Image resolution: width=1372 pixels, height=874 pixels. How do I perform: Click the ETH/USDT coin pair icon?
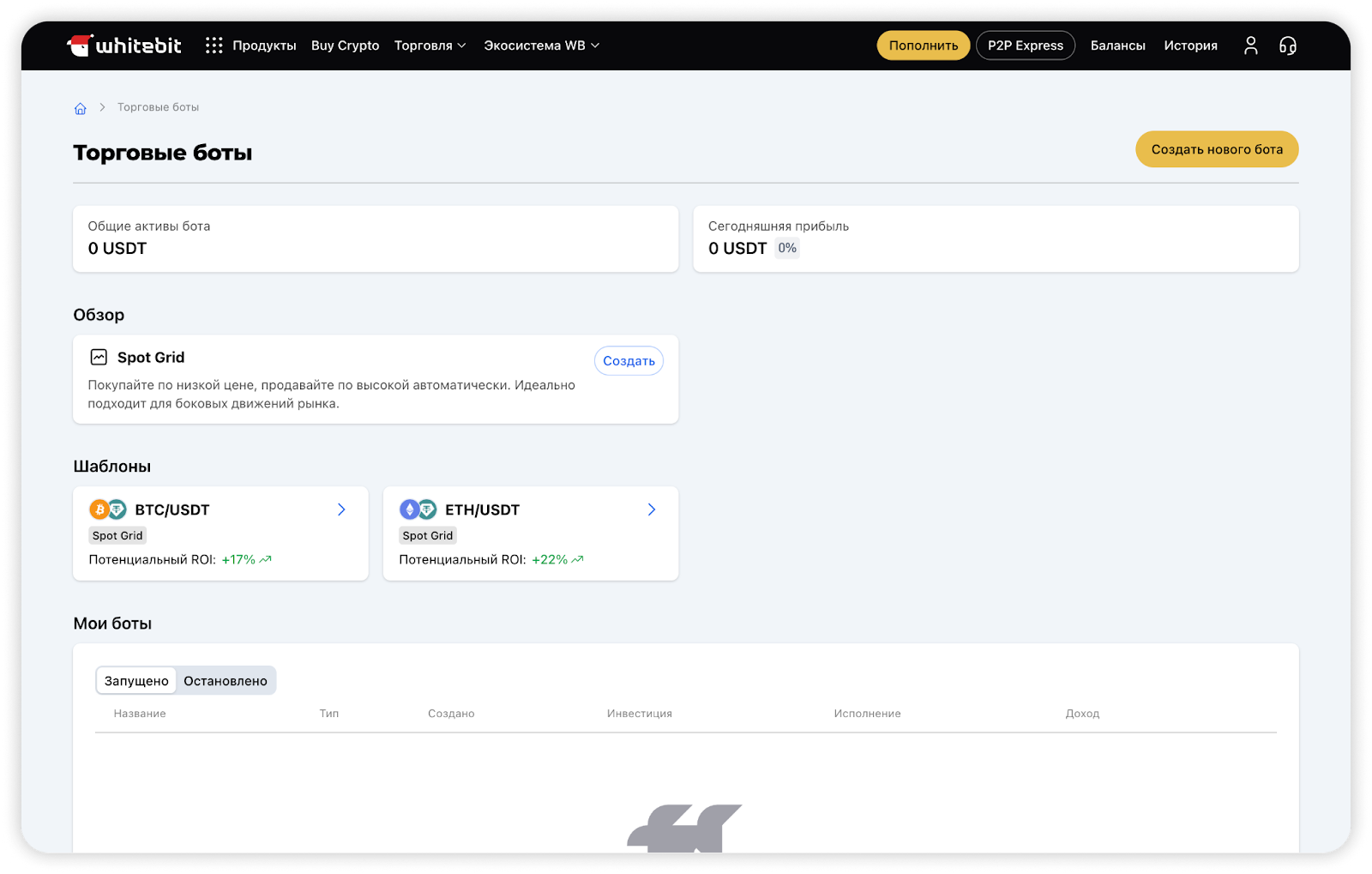pos(418,509)
